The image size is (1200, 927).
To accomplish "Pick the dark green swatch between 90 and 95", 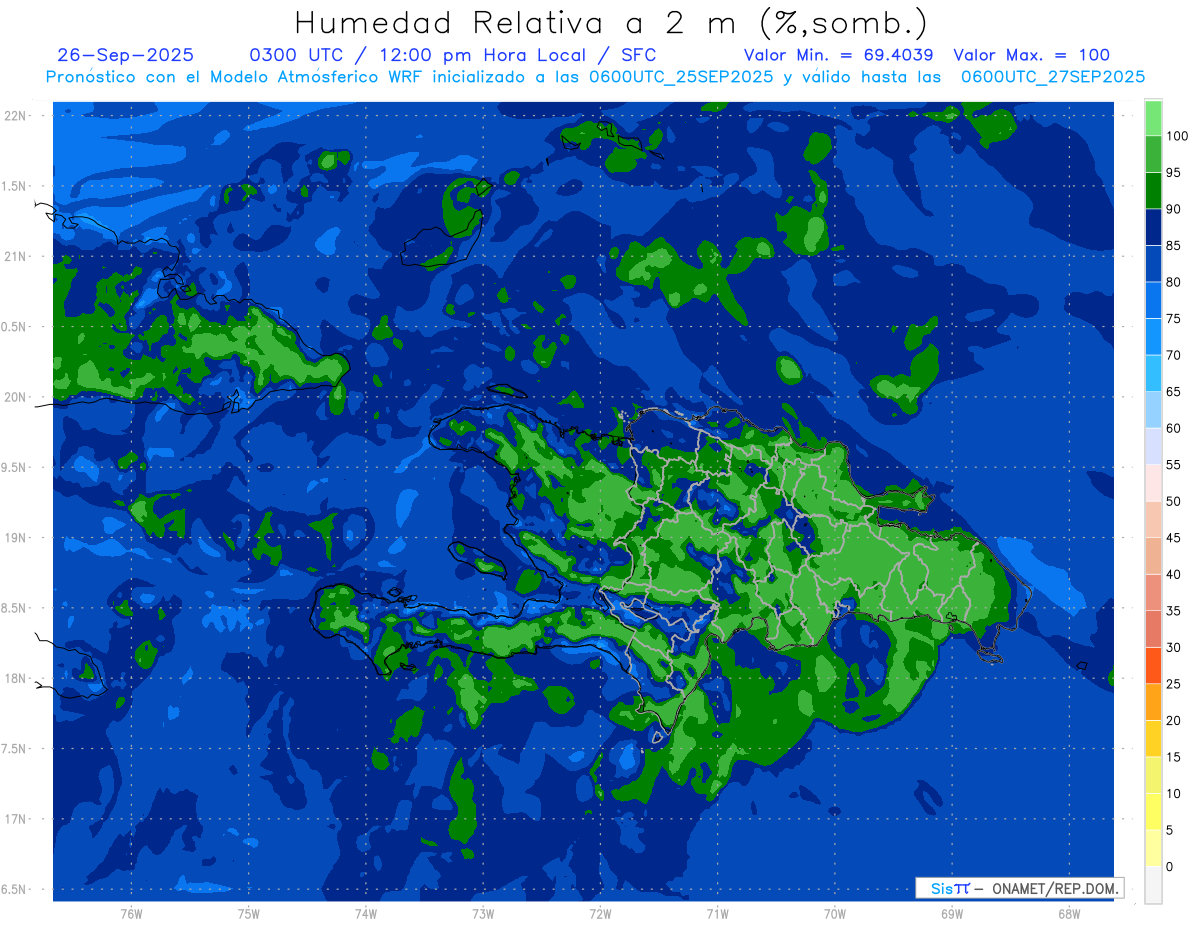I will point(1153,190).
